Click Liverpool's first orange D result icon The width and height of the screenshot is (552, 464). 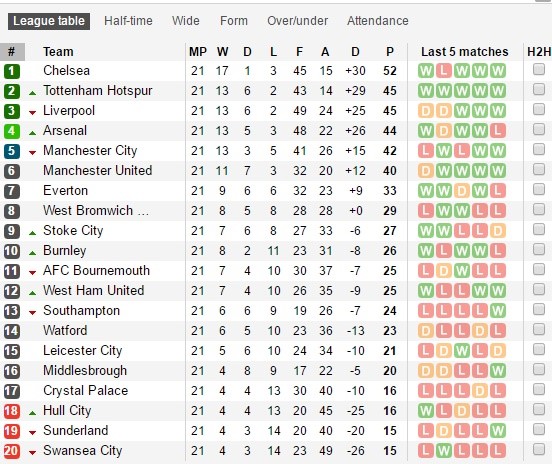tap(426, 111)
